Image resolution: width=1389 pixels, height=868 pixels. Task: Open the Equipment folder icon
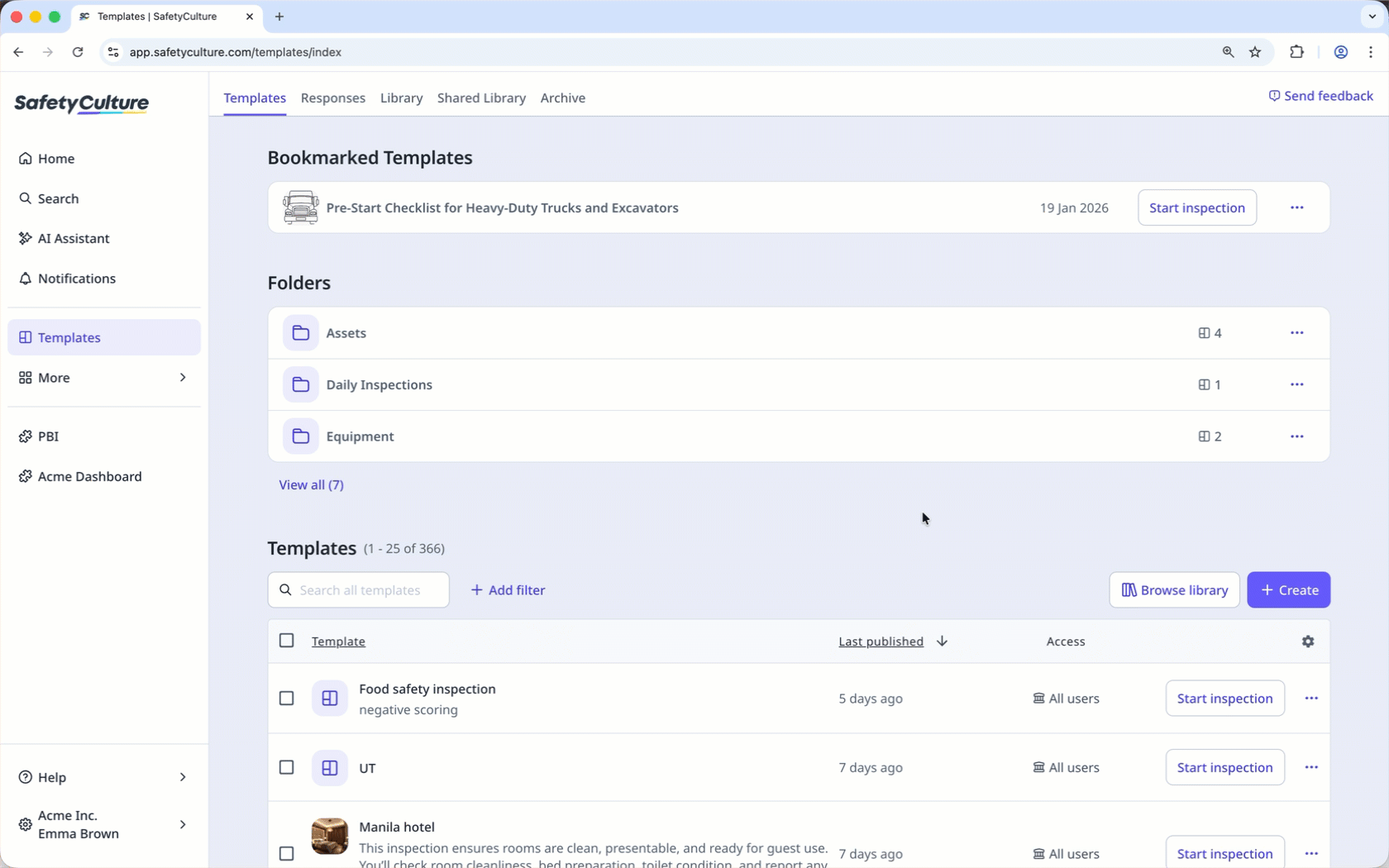301,436
